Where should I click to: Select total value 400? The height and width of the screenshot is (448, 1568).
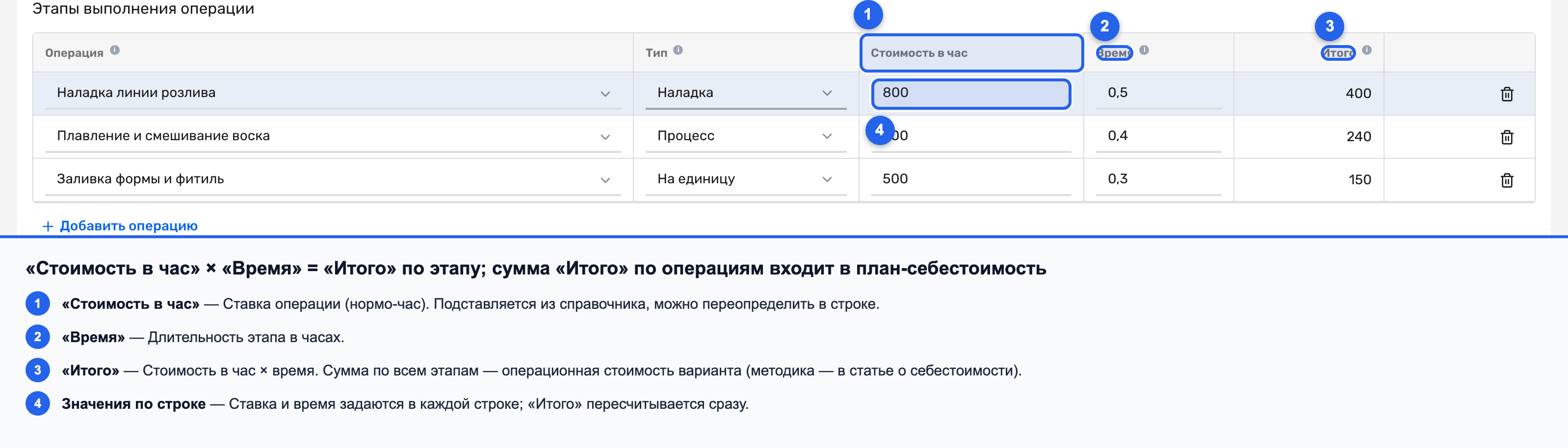click(1358, 94)
